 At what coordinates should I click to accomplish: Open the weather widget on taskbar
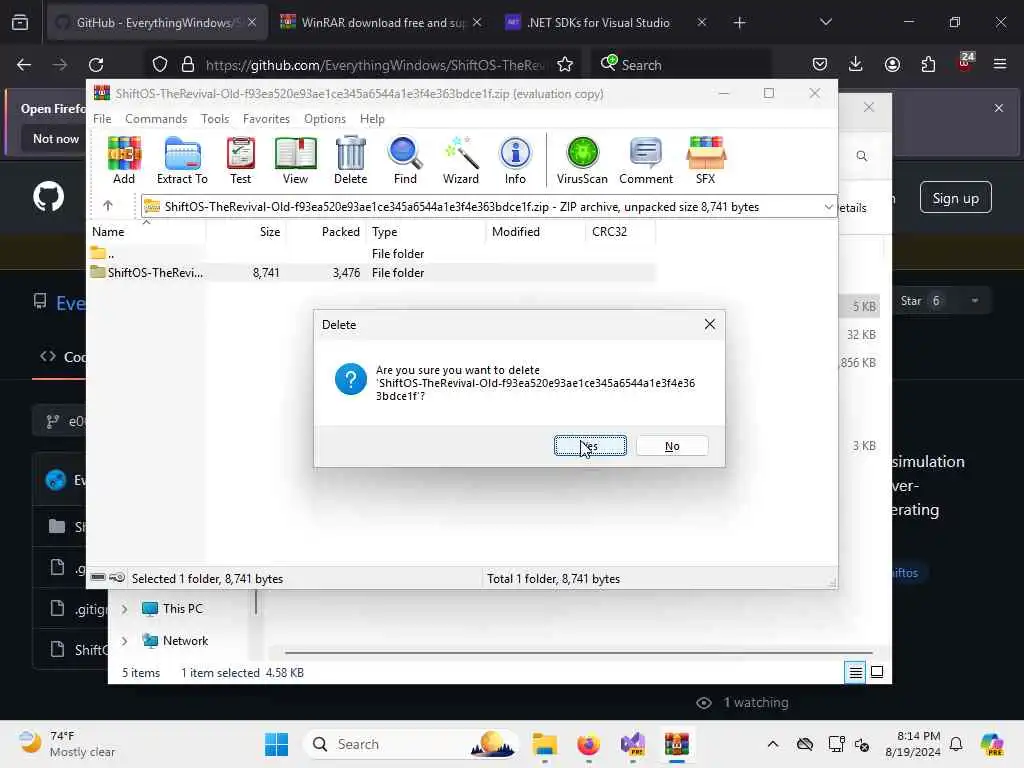coord(67,744)
